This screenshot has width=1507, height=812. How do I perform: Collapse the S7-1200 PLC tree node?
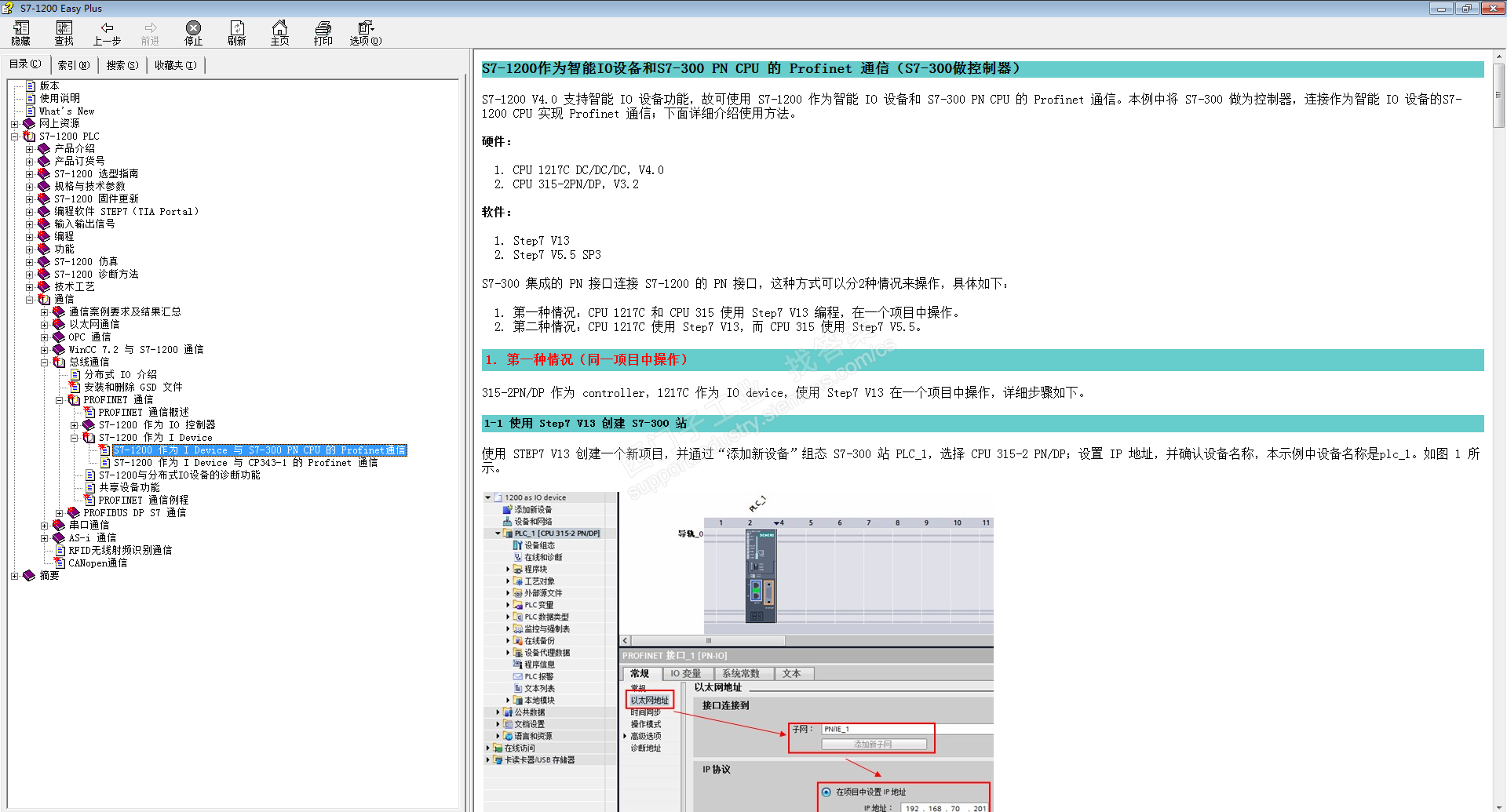point(15,137)
